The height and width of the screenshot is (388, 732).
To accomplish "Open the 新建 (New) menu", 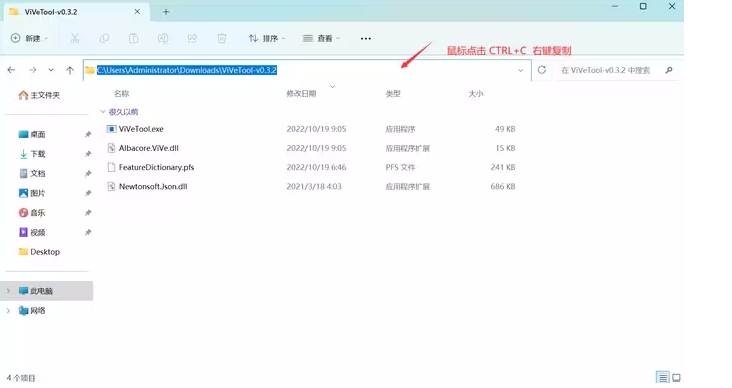I will pyautogui.click(x=29, y=38).
